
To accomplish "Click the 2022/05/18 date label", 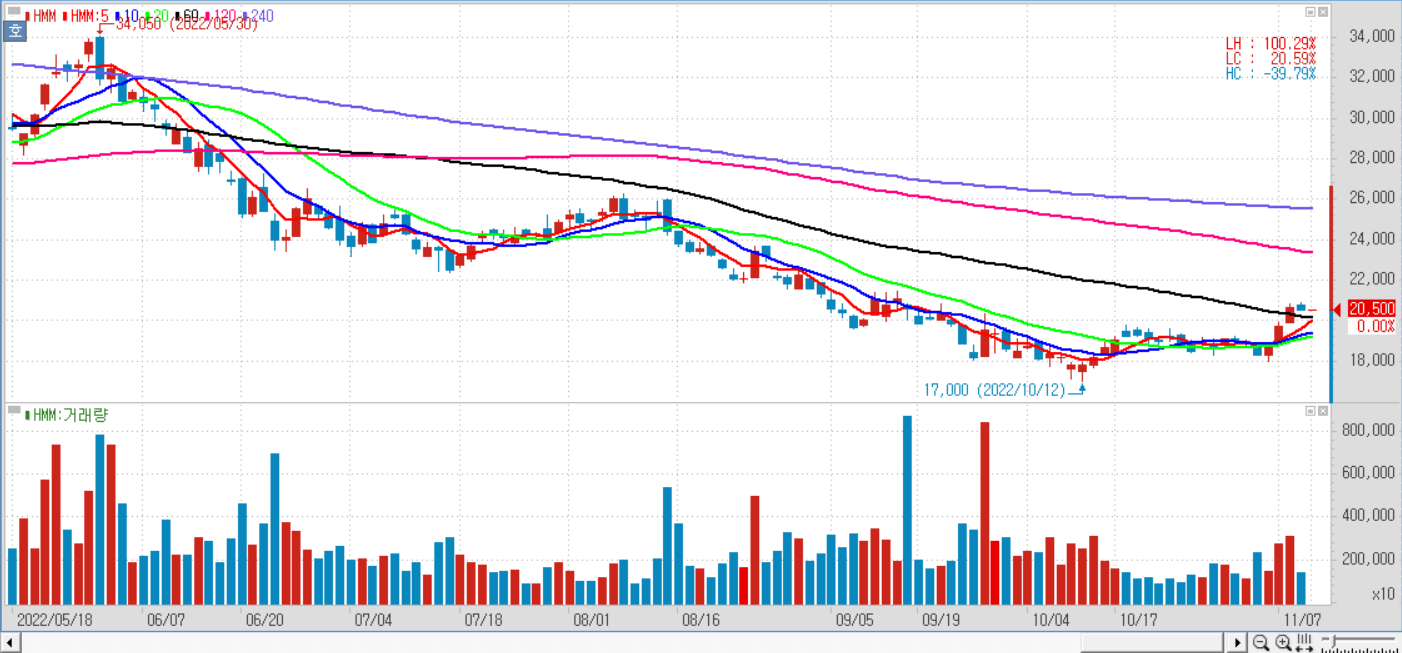I will pyautogui.click(x=55, y=619).
